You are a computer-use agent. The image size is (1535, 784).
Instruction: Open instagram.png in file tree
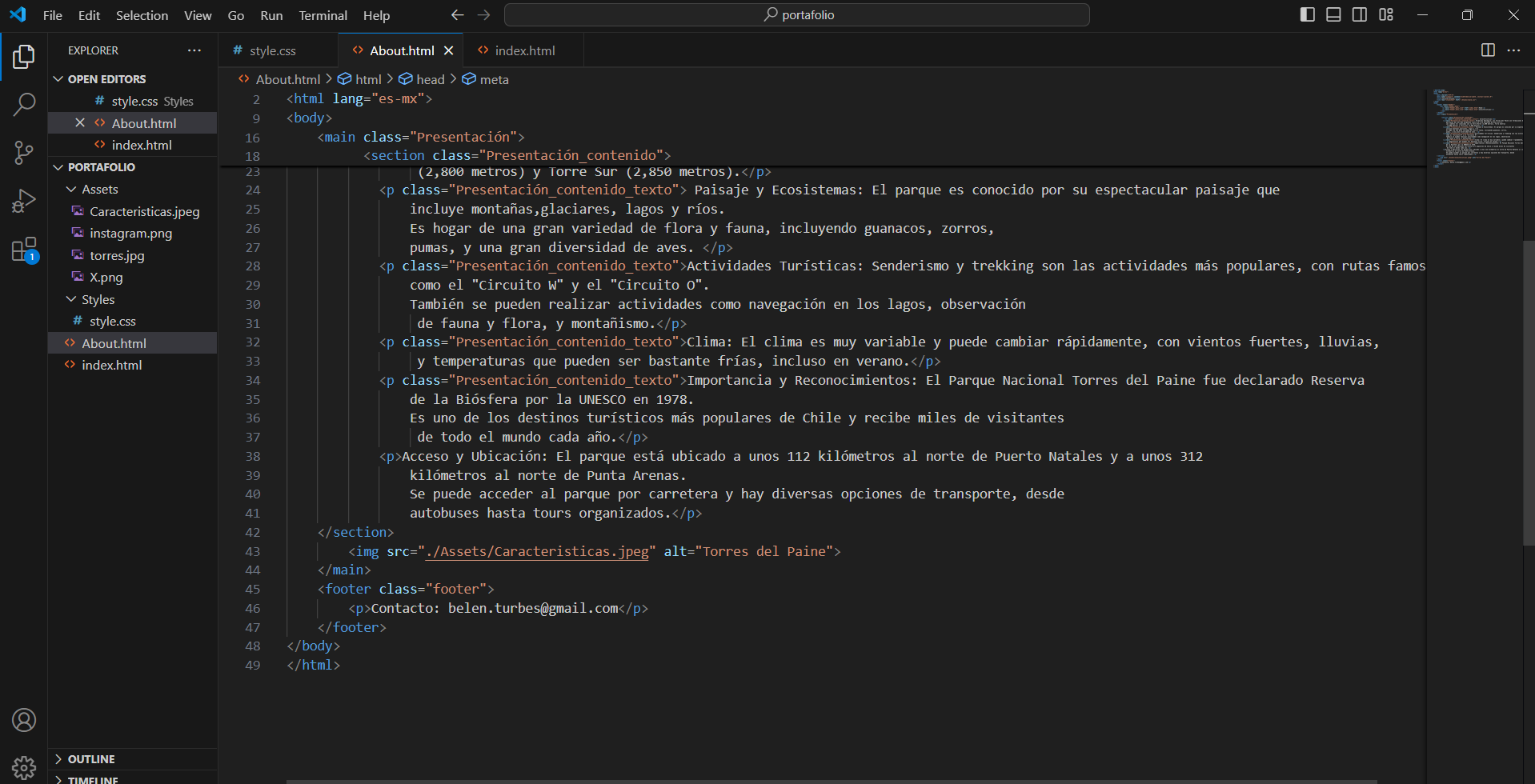pyautogui.click(x=133, y=233)
